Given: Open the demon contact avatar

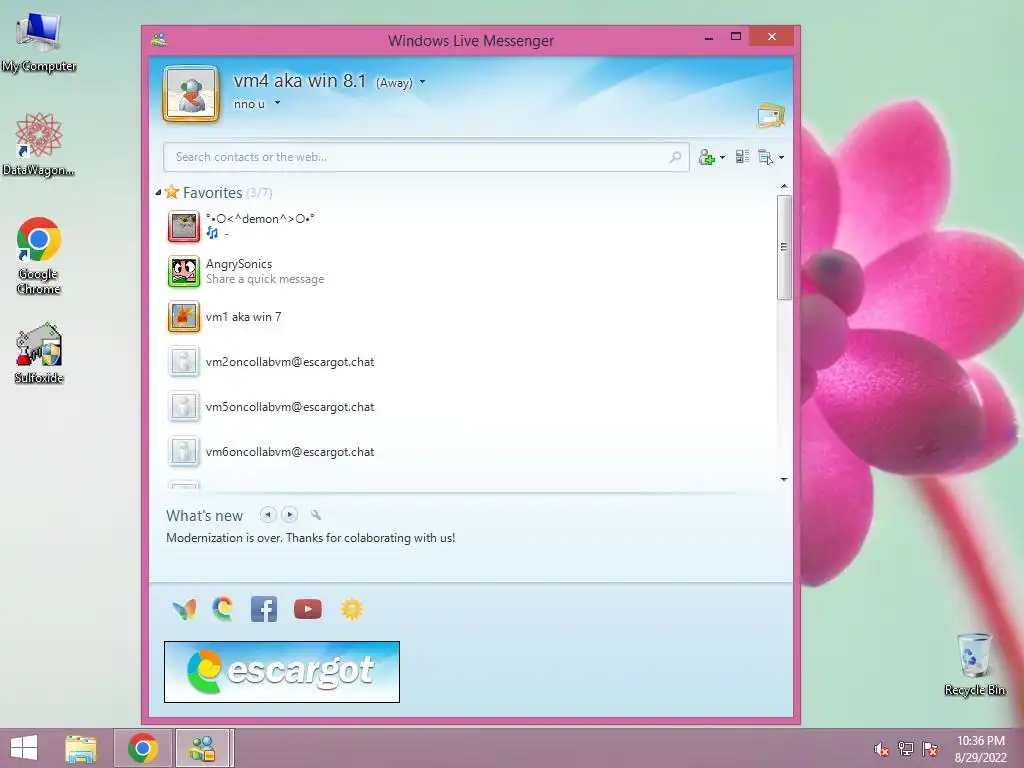Looking at the screenshot, I should click(184, 226).
